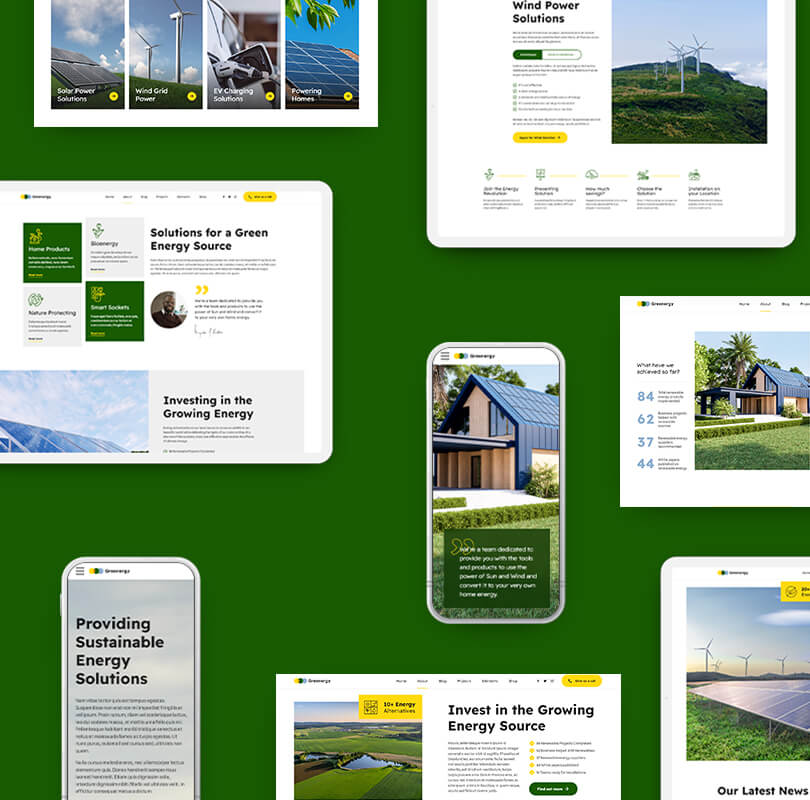Click yellow quotation mark icon in testimonial
This screenshot has width=810, height=800.
(x=202, y=290)
